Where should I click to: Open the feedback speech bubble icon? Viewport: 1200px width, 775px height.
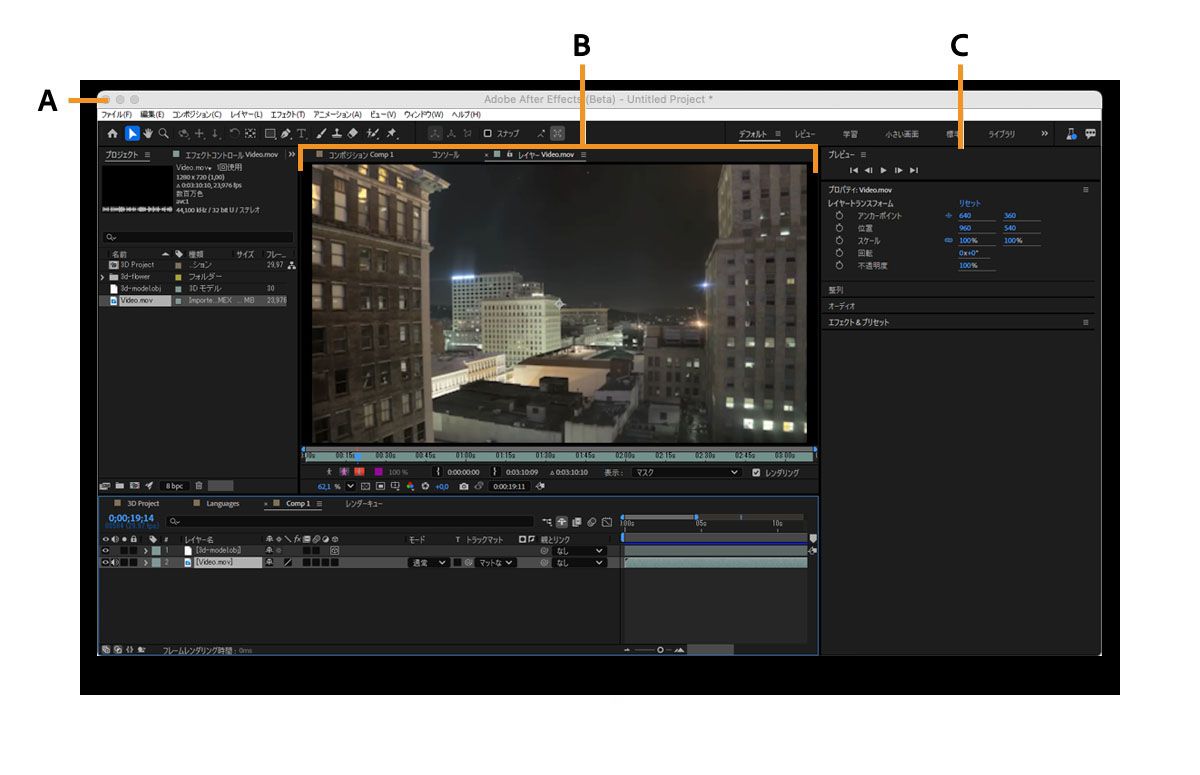pos(1090,133)
